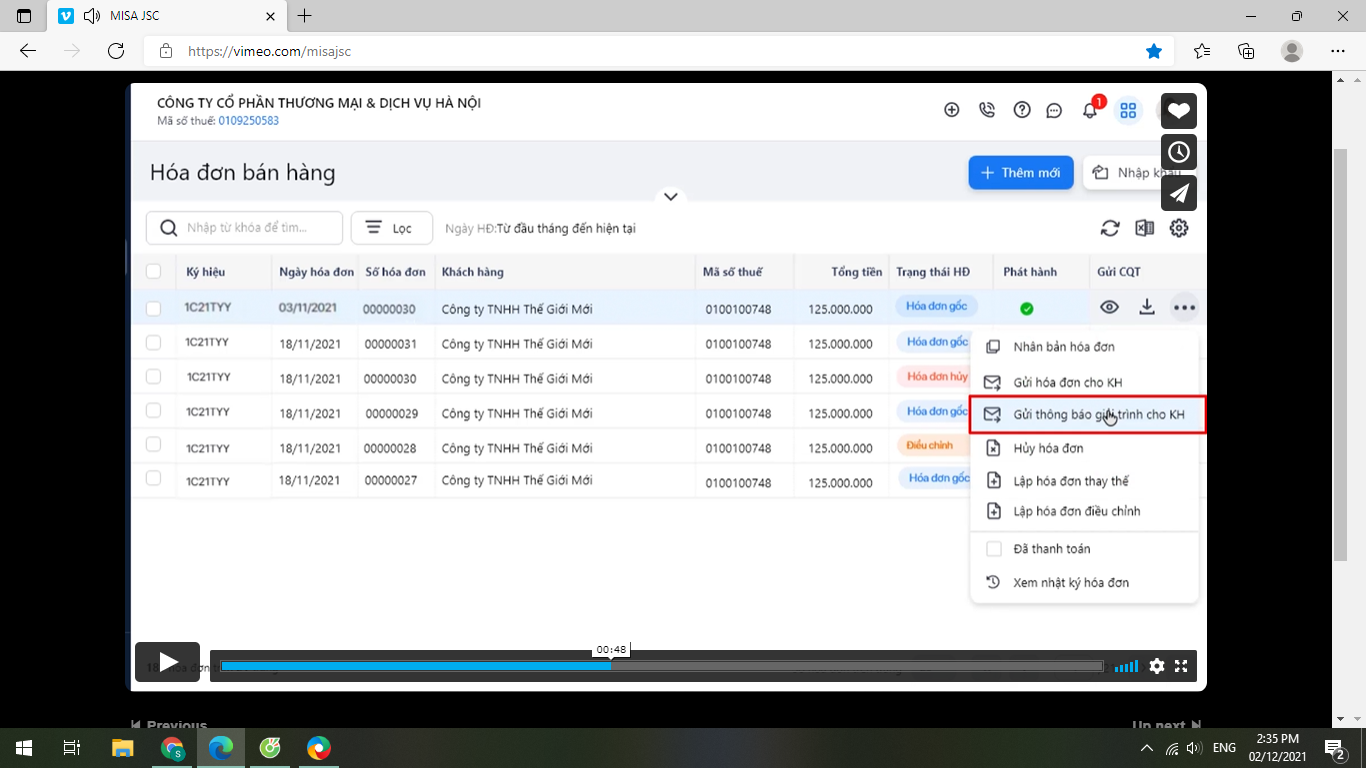
Task: Open the Lọc filter dropdown
Action: coord(392,228)
